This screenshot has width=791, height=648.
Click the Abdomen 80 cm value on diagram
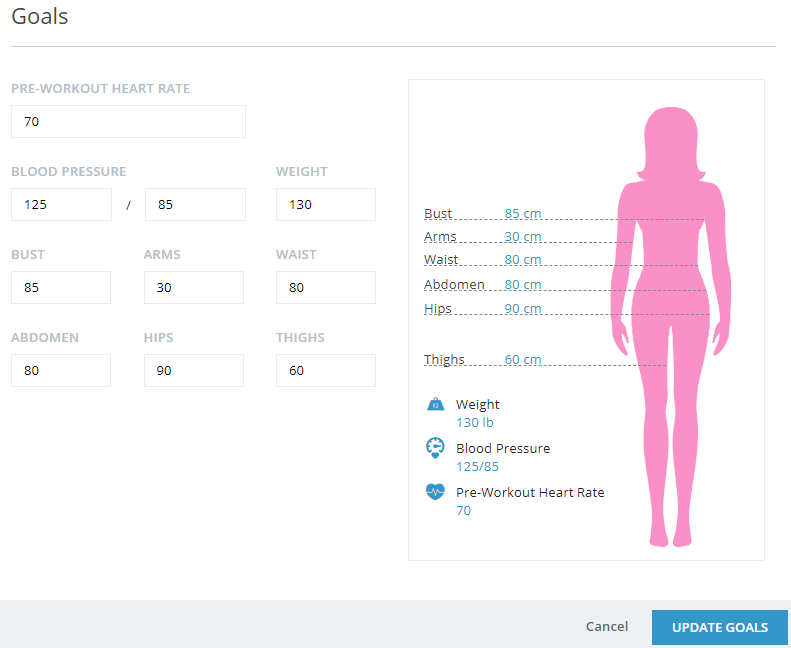coord(523,284)
